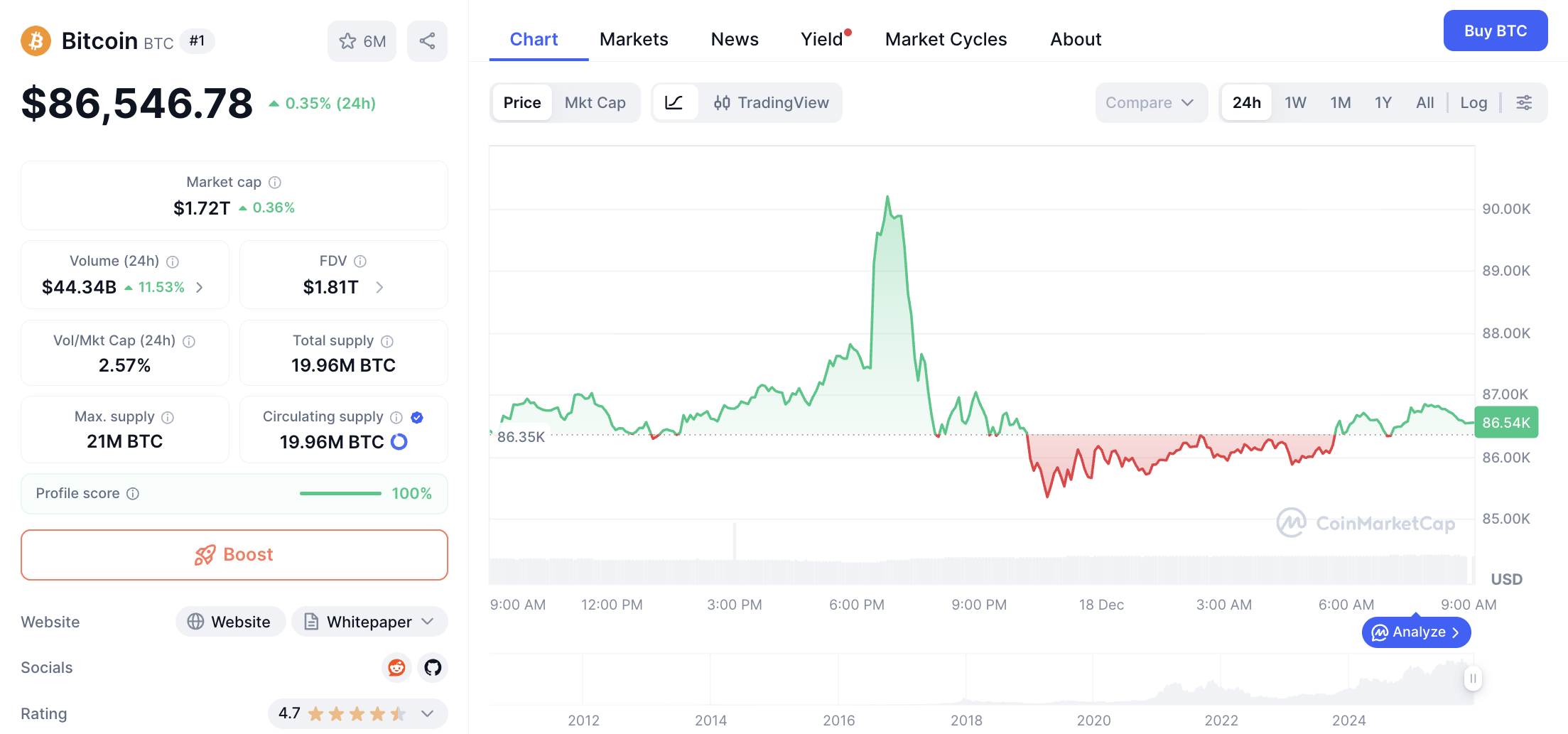This screenshot has width=1568, height=734.
Task: Click the Buy BTC button
Action: pos(1495,31)
